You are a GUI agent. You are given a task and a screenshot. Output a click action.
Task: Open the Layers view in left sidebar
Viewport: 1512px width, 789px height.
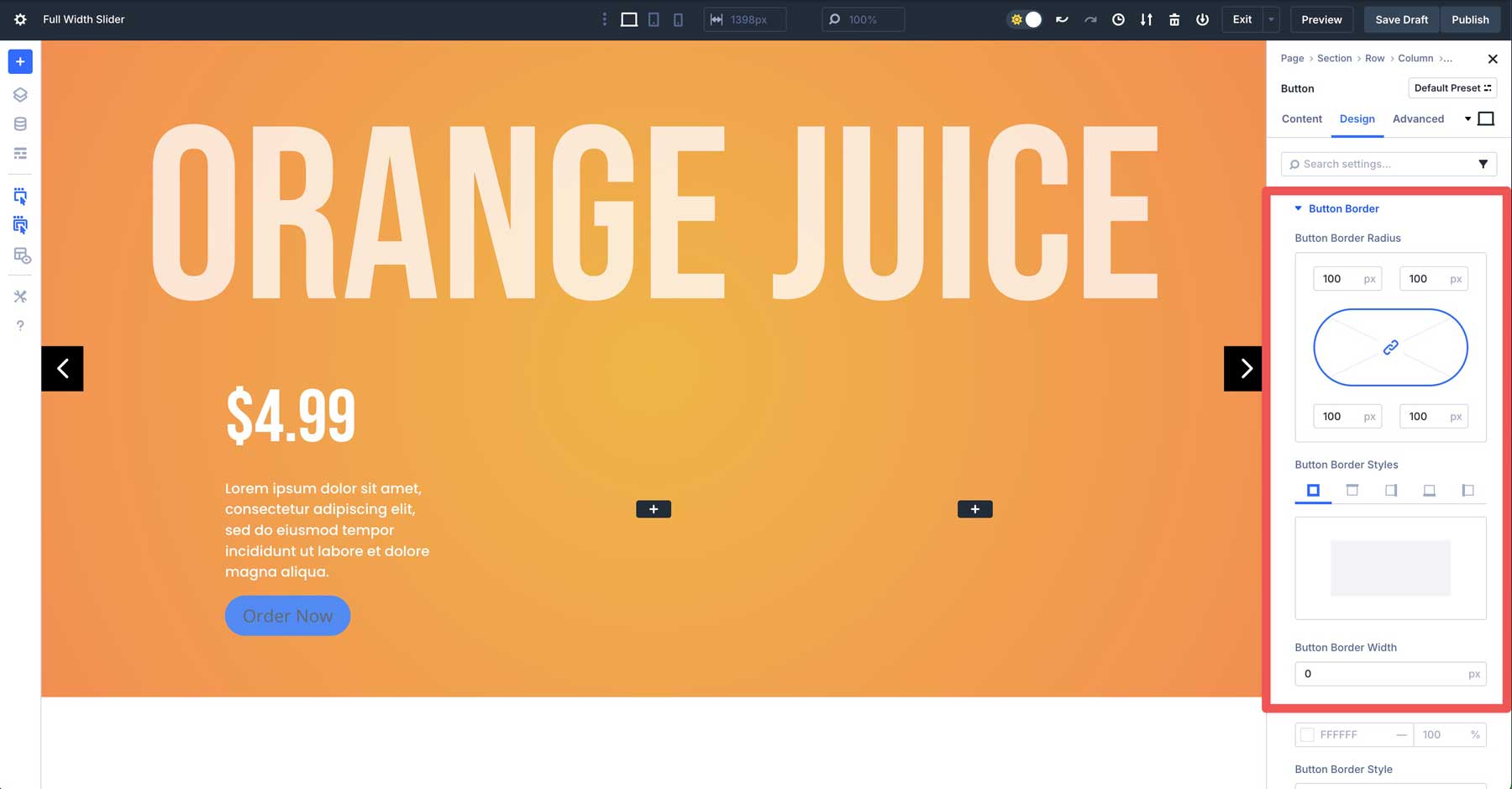tap(19, 94)
